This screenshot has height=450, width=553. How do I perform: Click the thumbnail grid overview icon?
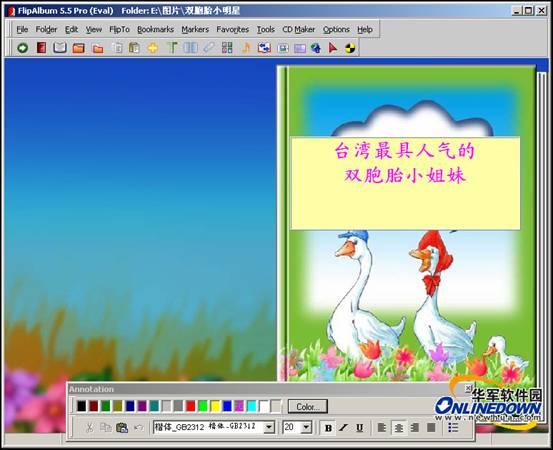point(227,48)
